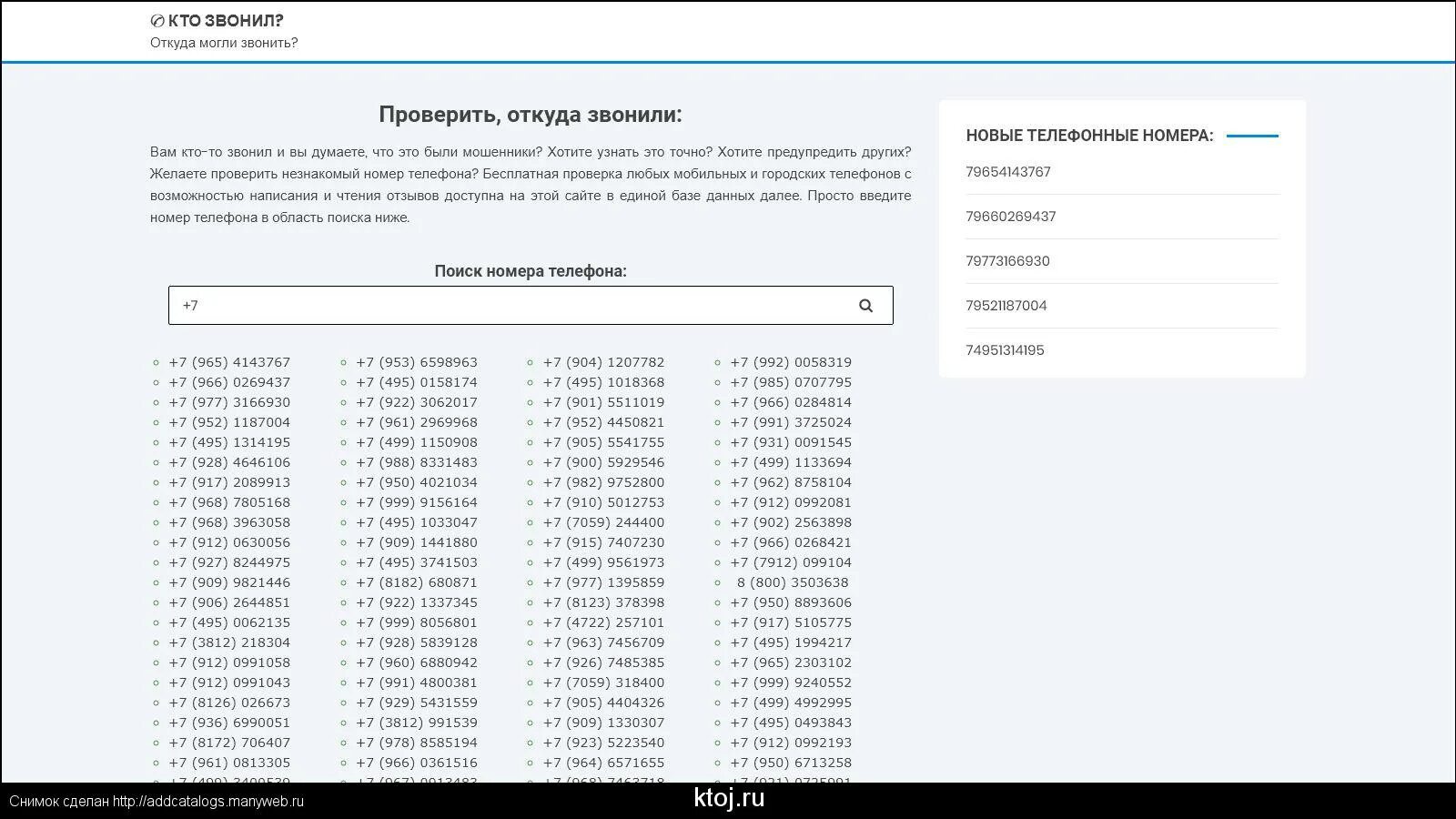Open the КТО ЗВОНИЛ? site title link
The height and width of the screenshot is (819, 1456).
pos(225,20)
